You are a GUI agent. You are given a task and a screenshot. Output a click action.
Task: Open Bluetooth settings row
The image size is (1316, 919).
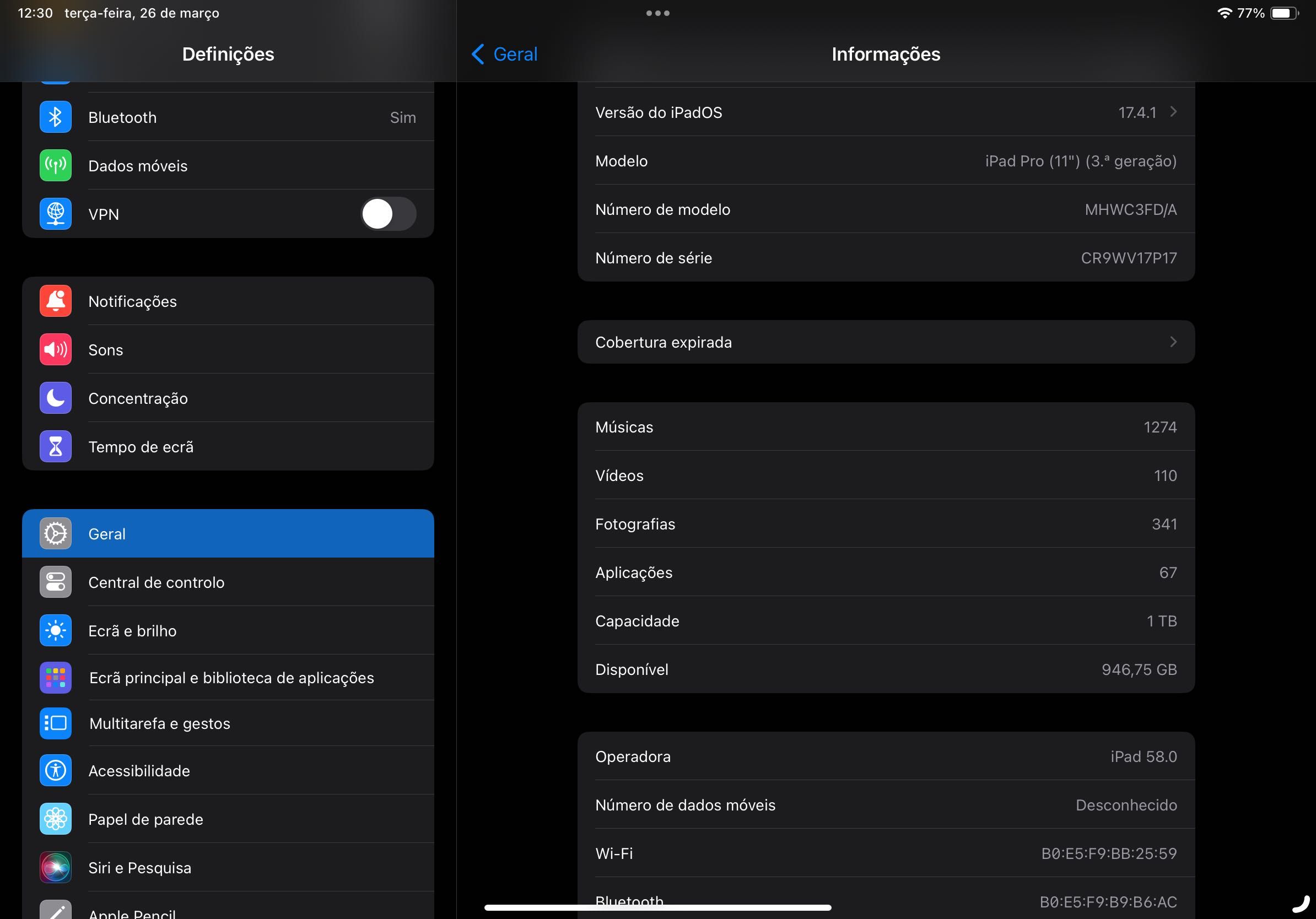[228, 117]
